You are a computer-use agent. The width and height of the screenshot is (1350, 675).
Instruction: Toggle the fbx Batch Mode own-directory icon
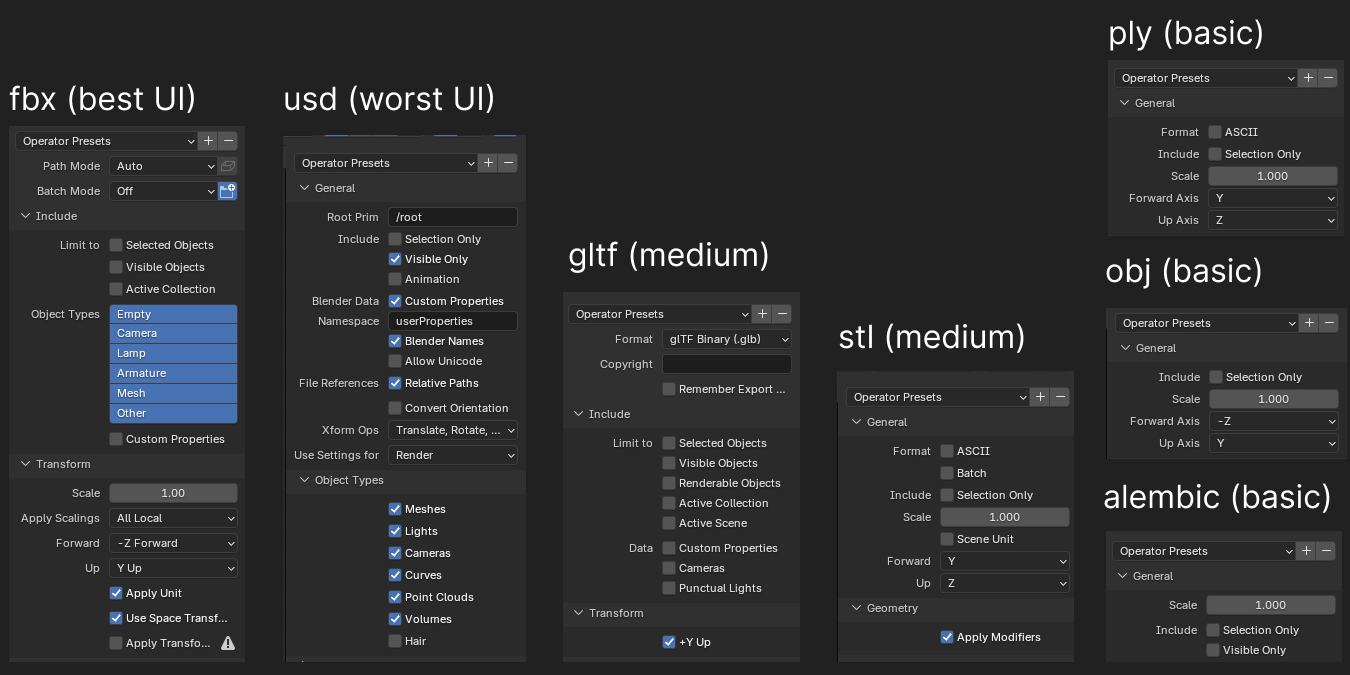pos(228,191)
